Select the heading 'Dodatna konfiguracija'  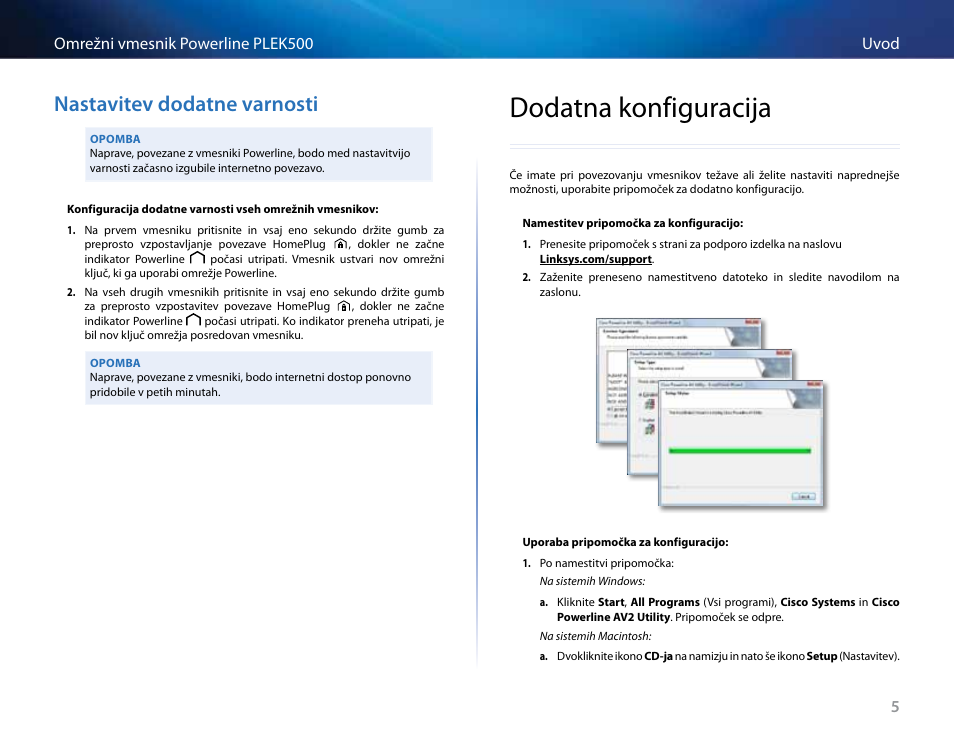click(640, 108)
